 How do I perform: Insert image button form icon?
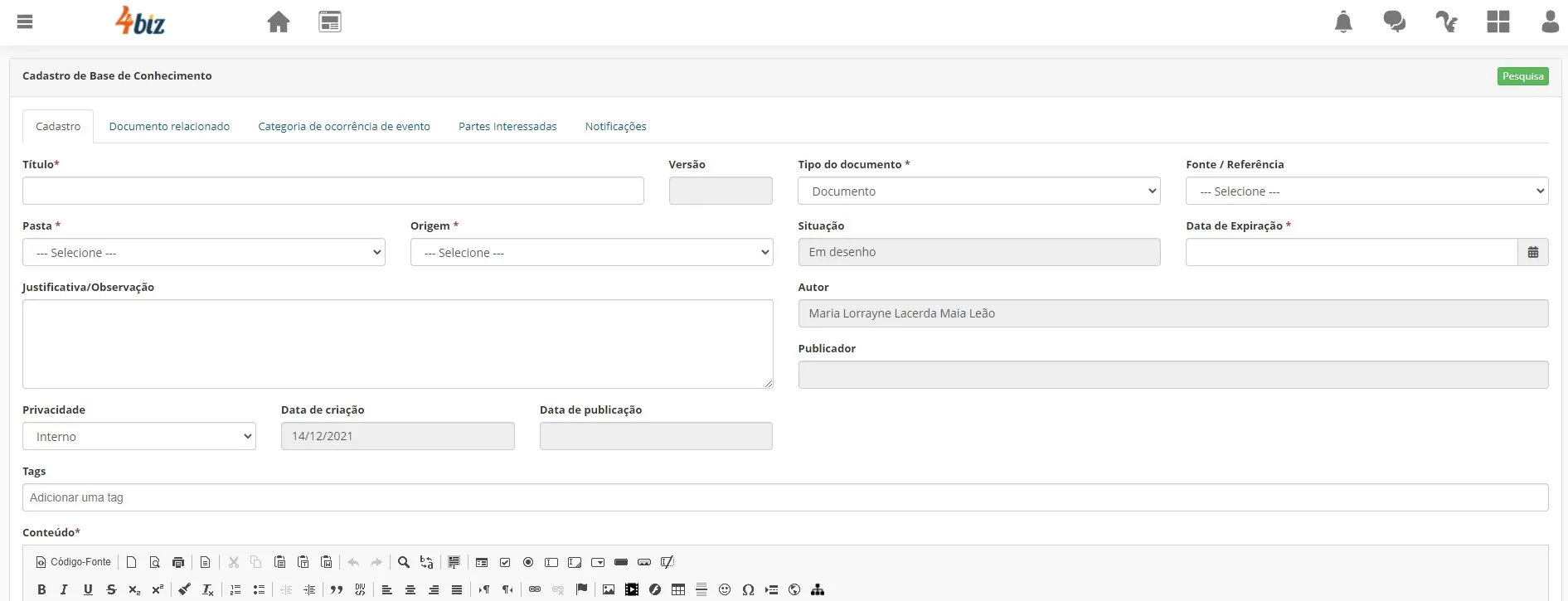tap(644, 562)
